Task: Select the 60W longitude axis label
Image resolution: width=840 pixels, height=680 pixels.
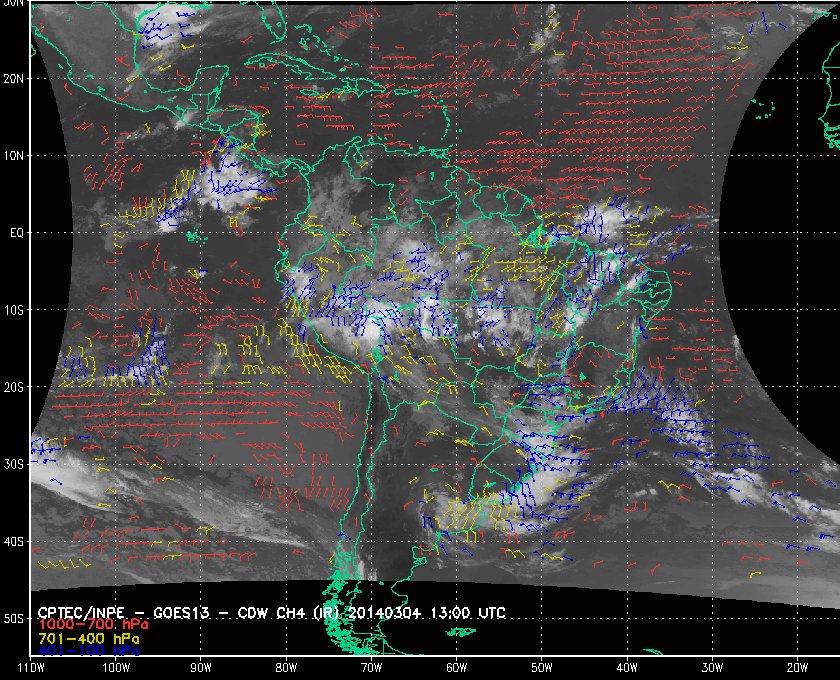Action: point(455,667)
